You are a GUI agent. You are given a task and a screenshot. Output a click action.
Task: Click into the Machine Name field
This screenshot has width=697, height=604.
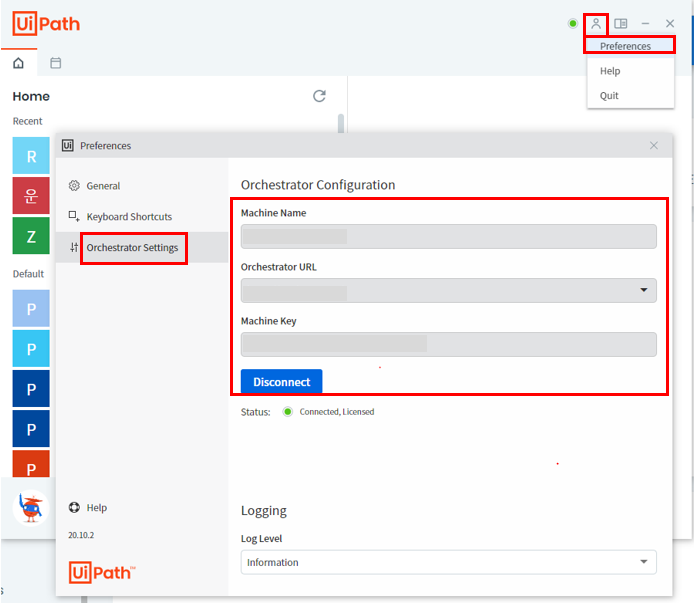tap(450, 237)
